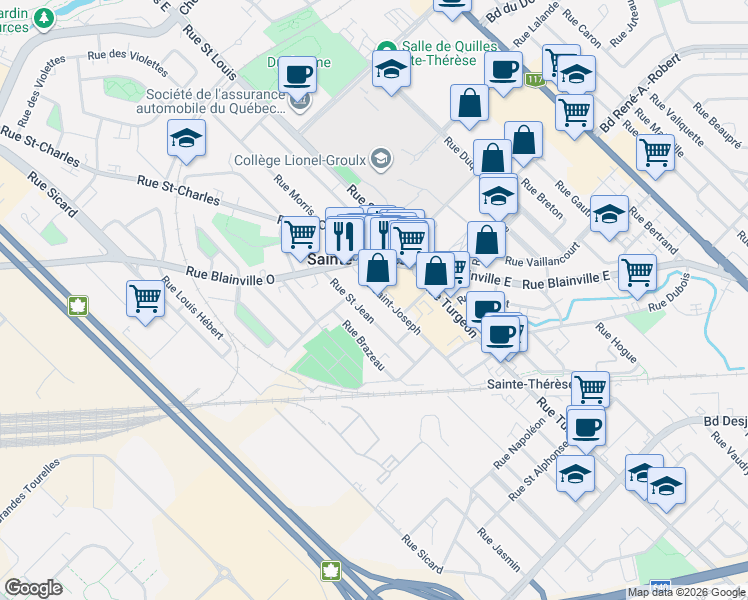Click the Bd René-A.-Robert label
Viewport: 748px width, 600px height.
640,93
